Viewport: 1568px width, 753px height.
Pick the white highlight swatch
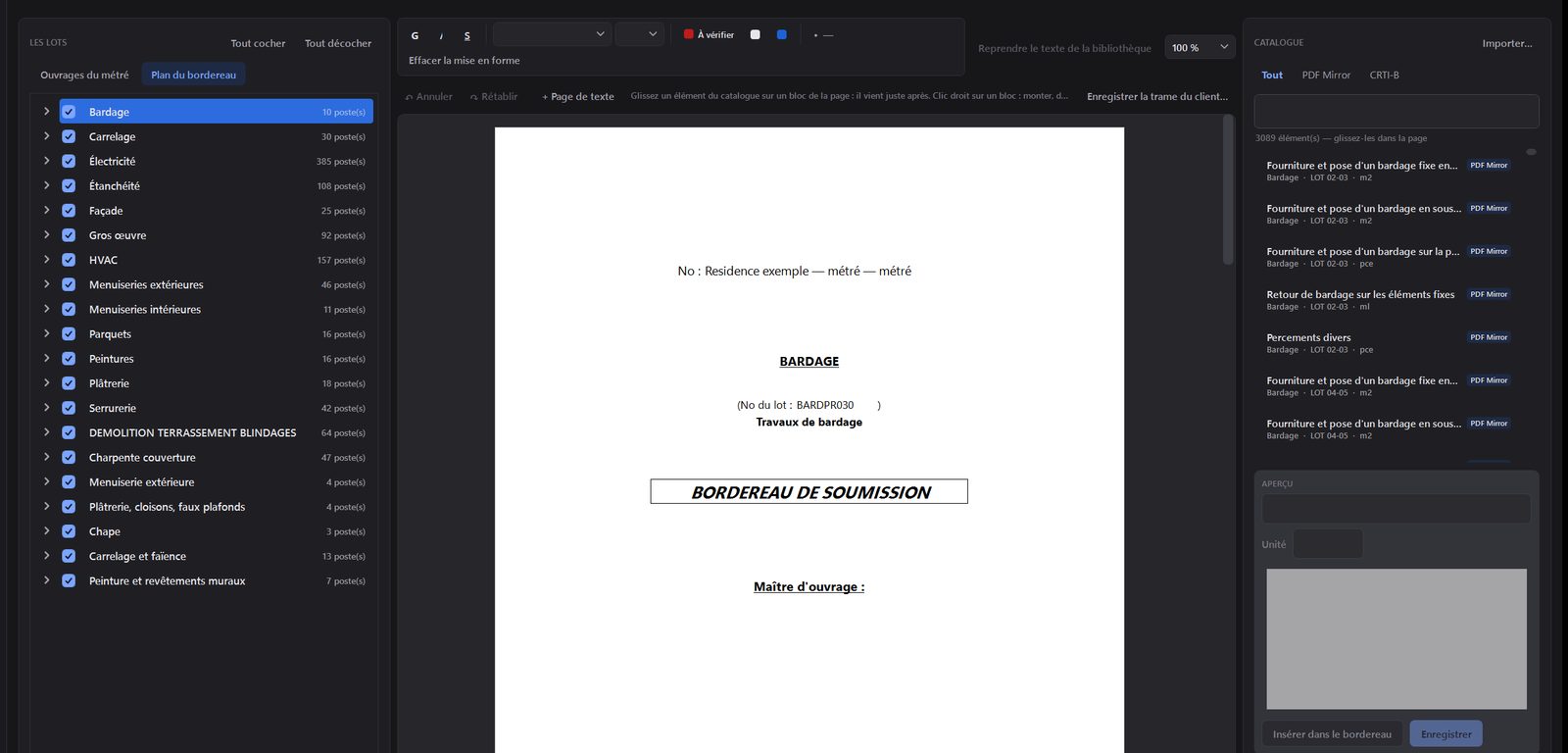(755, 34)
